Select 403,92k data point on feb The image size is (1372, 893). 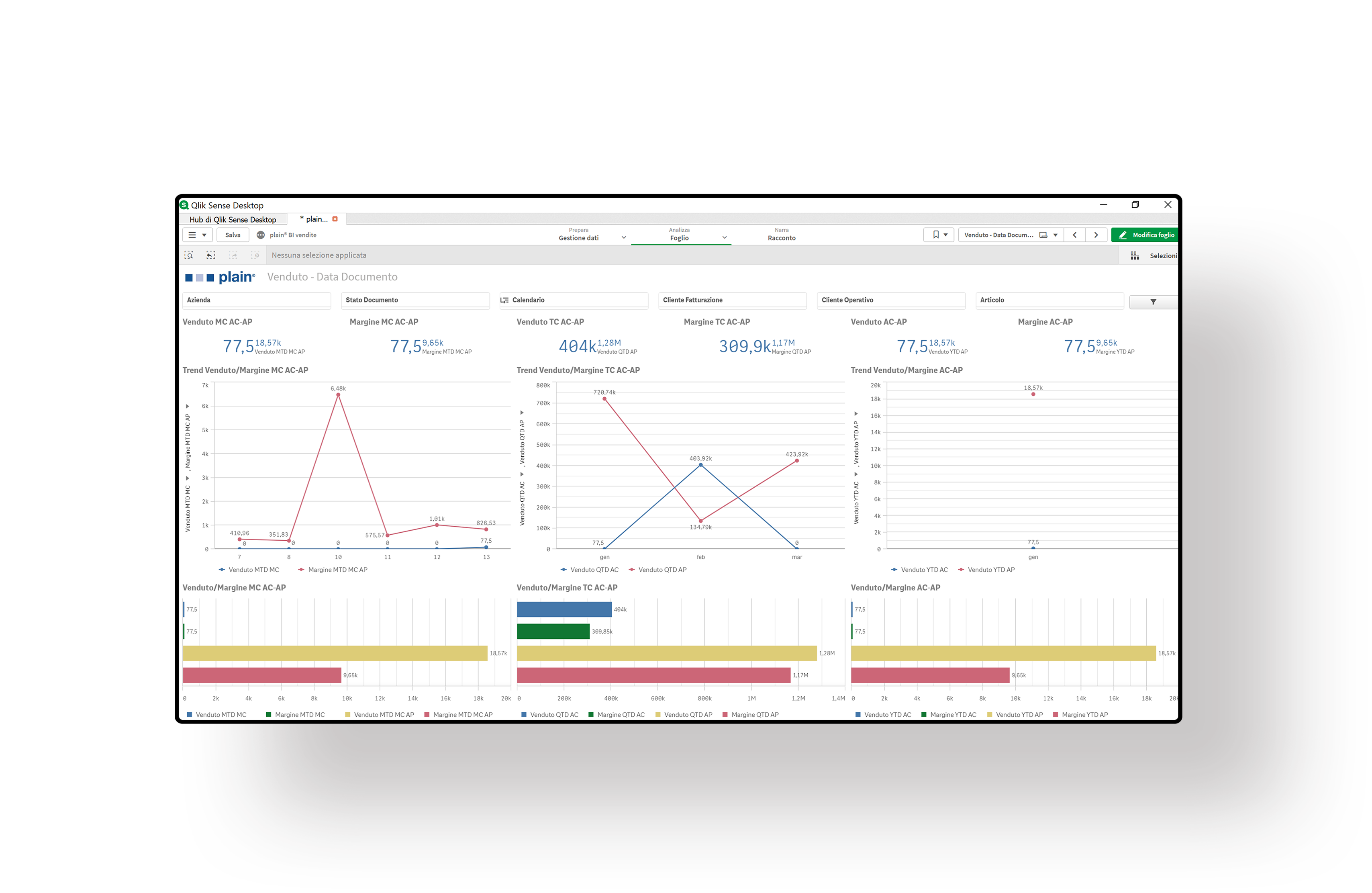coord(701,465)
